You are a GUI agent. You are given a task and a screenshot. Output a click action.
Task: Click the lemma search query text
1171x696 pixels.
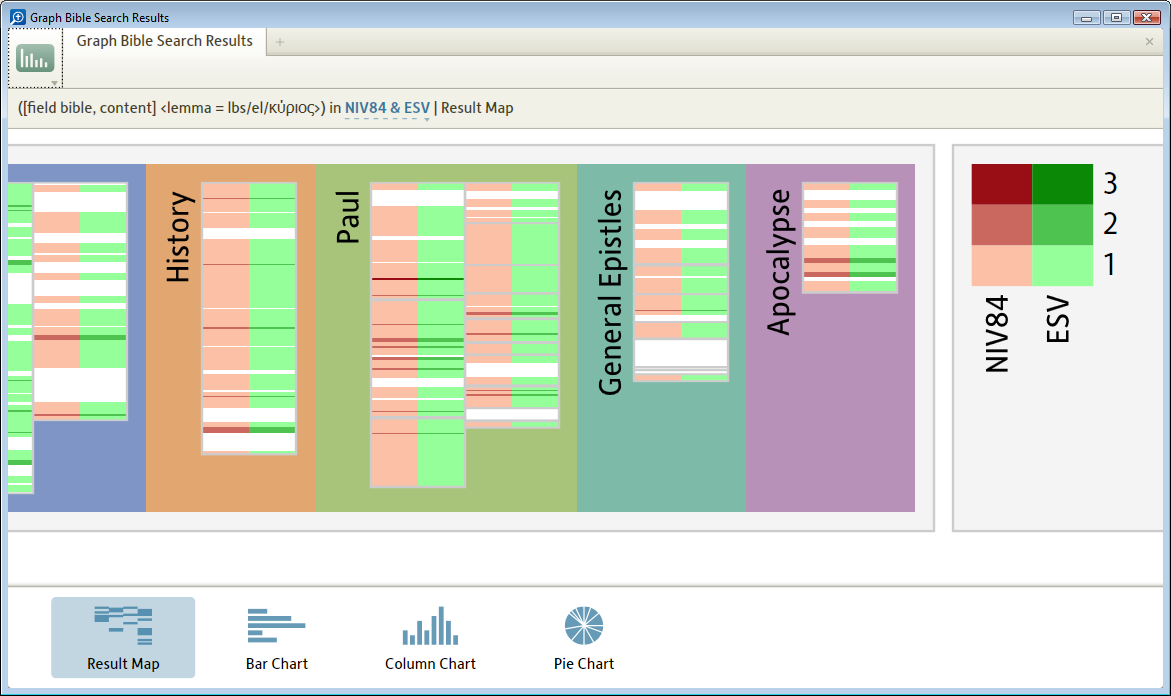pyautogui.click(x=171, y=108)
